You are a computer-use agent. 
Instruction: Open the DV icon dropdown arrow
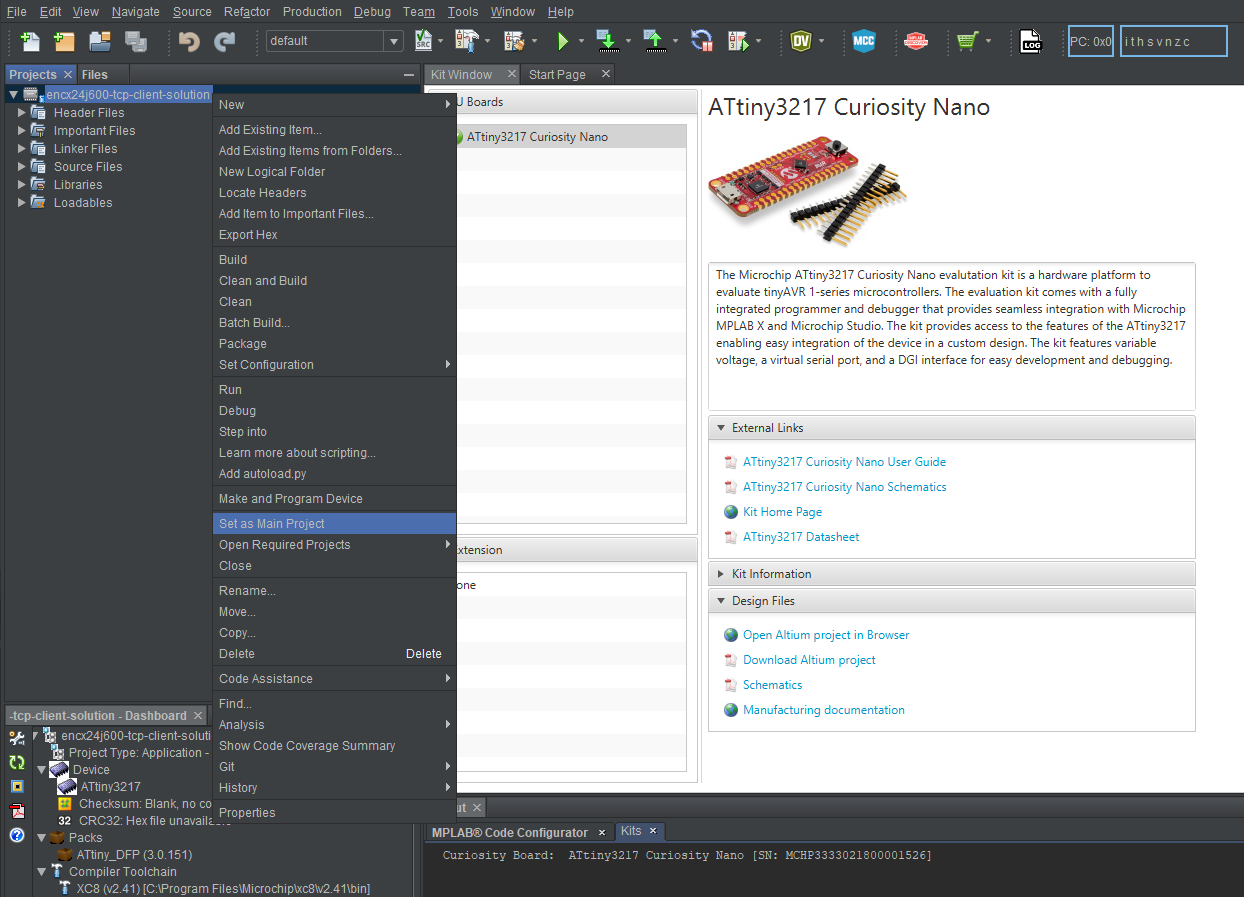pyautogui.click(x=821, y=41)
